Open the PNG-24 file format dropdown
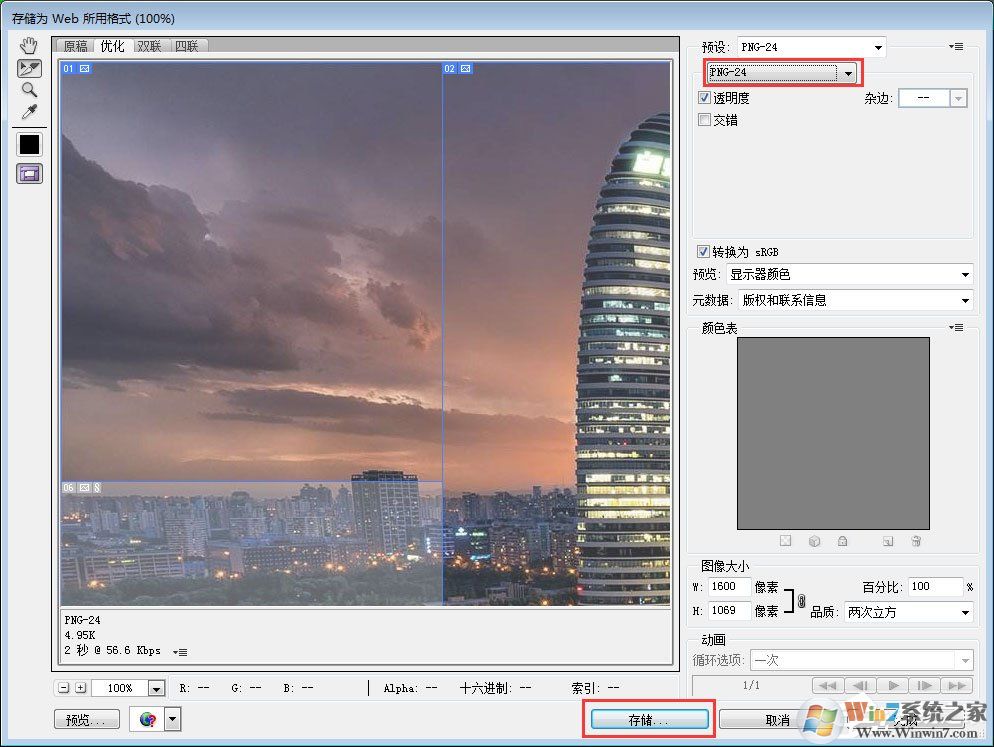The image size is (994, 747). tap(782, 73)
